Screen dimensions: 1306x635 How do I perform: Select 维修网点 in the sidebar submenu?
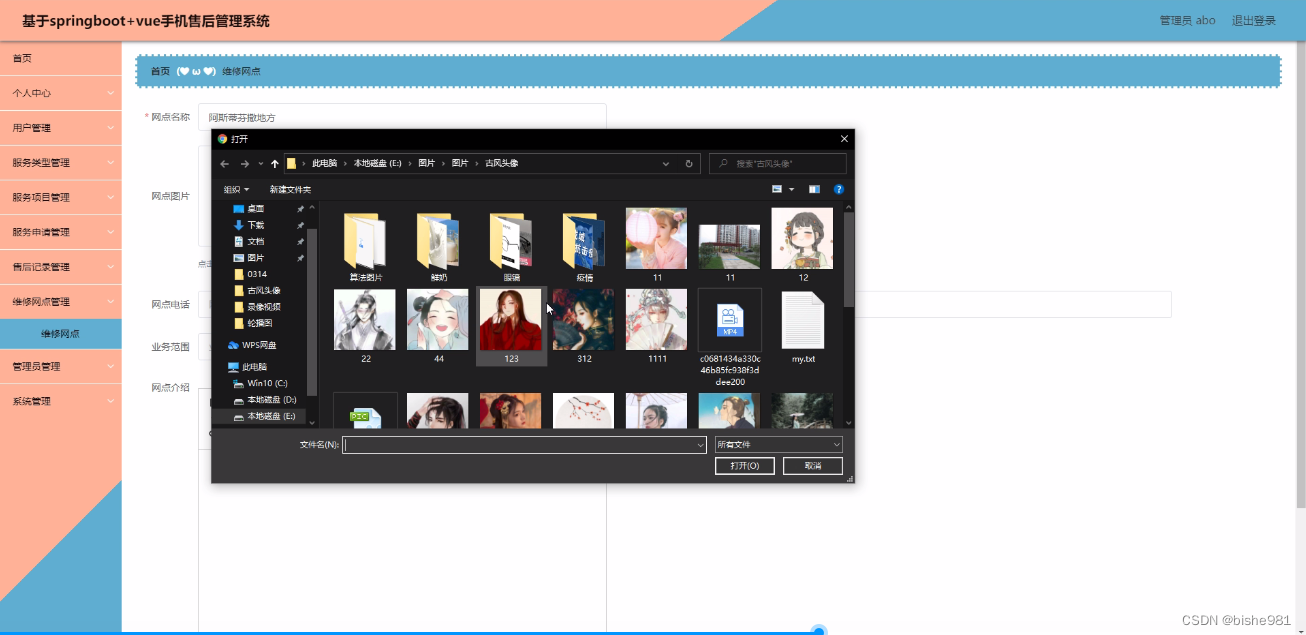(x=60, y=334)
